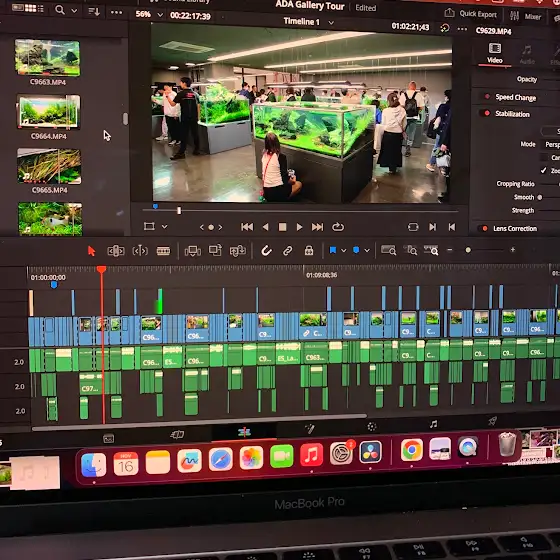Select the Blade Edit Mode tool

click(x=163, y=251)
